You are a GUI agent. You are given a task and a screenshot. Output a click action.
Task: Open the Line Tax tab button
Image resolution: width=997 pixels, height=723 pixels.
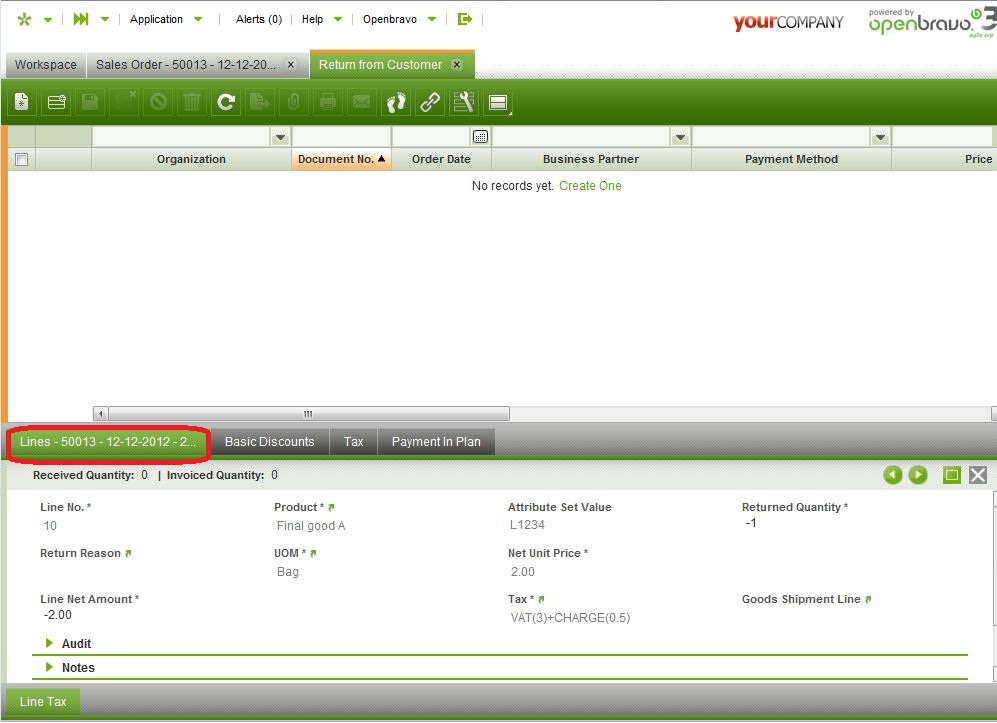43,702
